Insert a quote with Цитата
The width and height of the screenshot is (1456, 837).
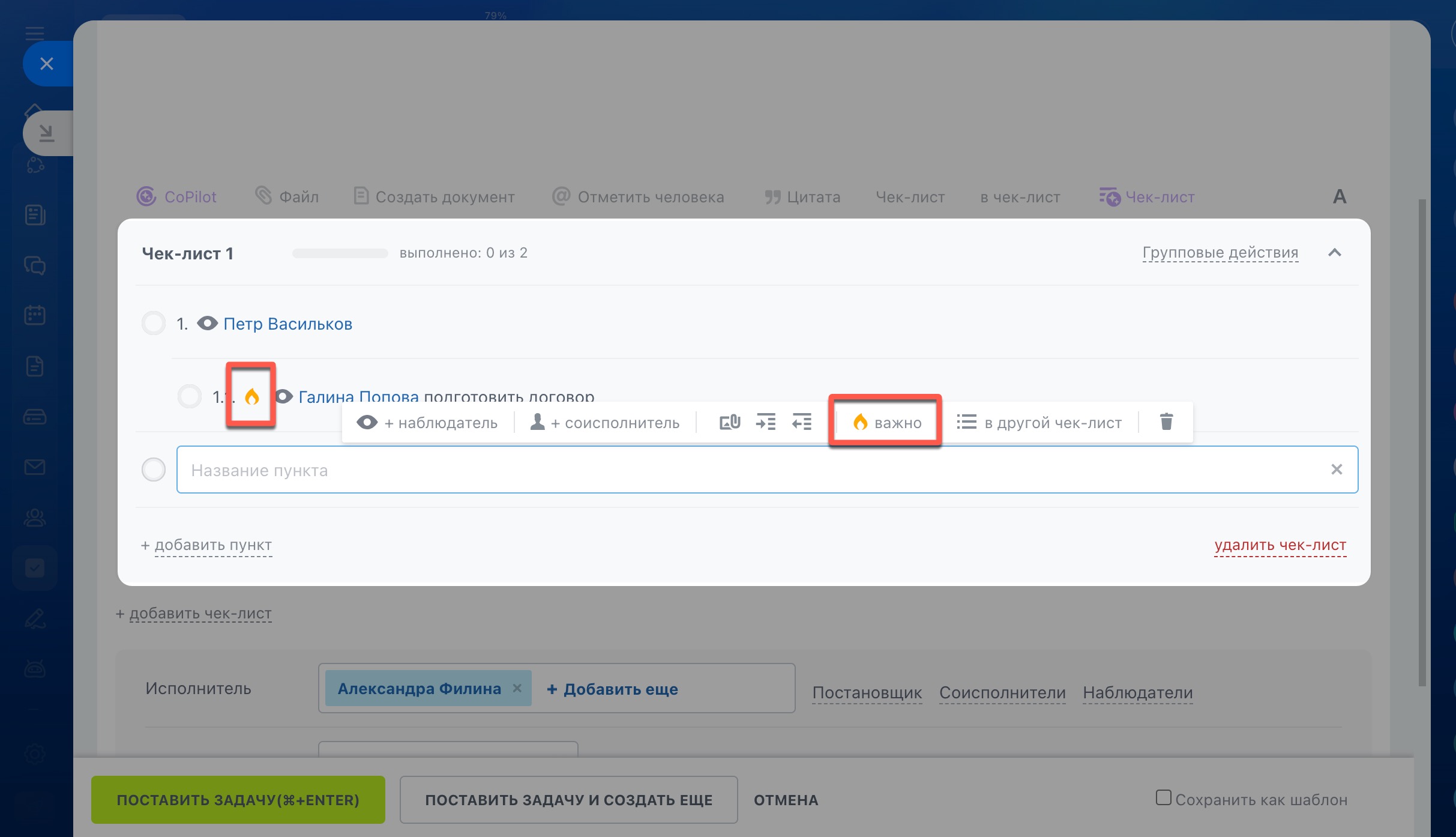click(802, 197)
